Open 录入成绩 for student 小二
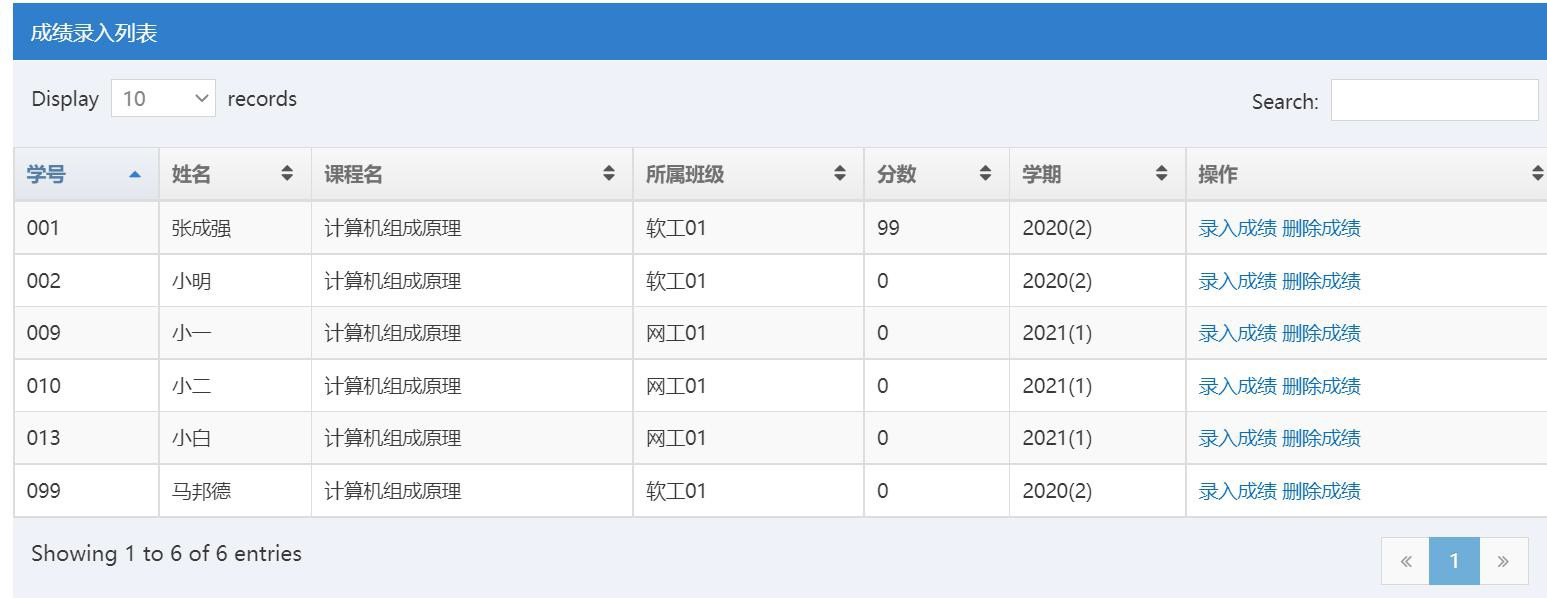Viewport: 1547px width, 598px height. (x=1237, y=386)
